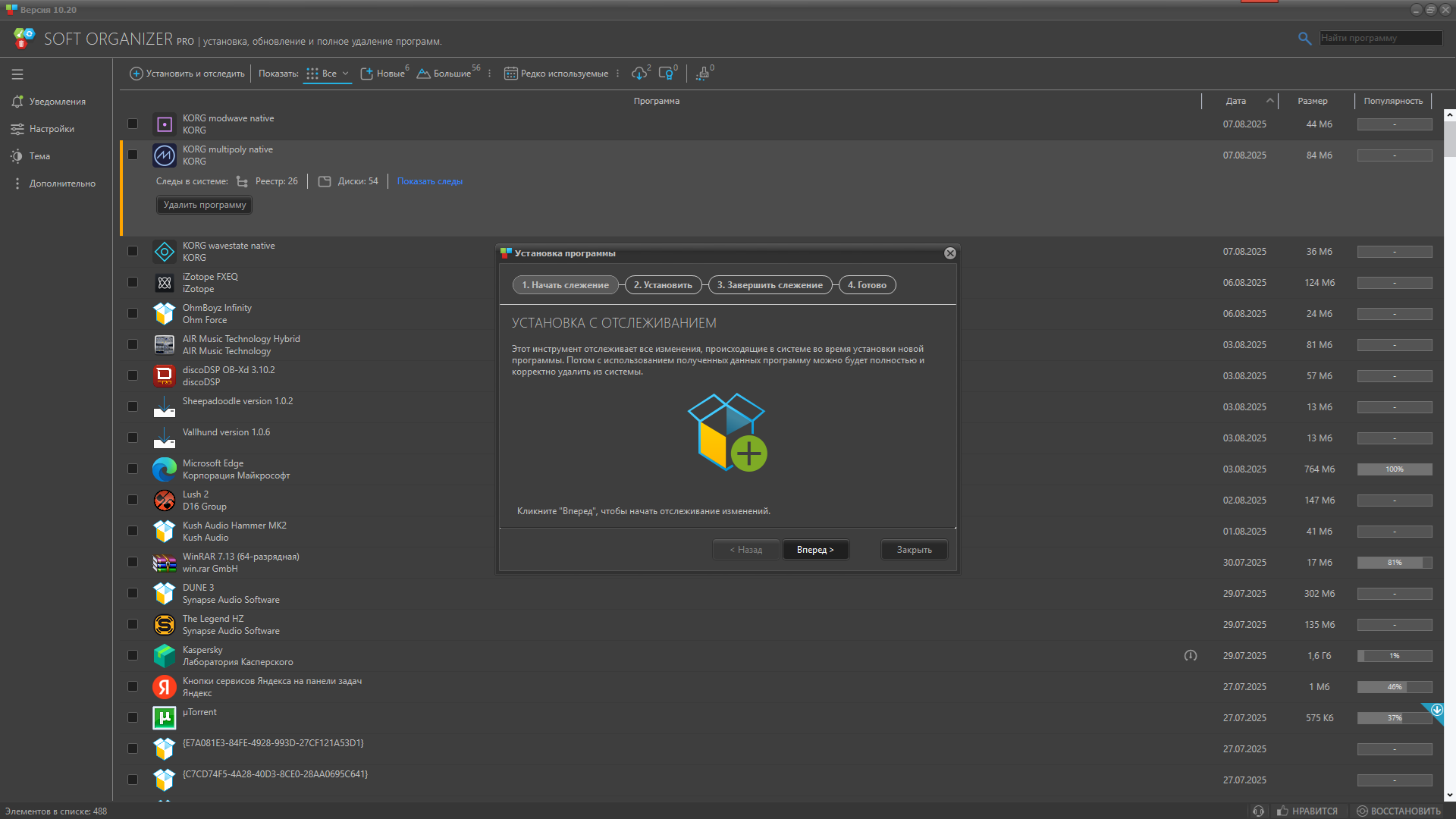This screenshot has height=819, width=1456.
Task: Click WinRAR 81% popularity bar
Action: click(x=1395, y=563)
